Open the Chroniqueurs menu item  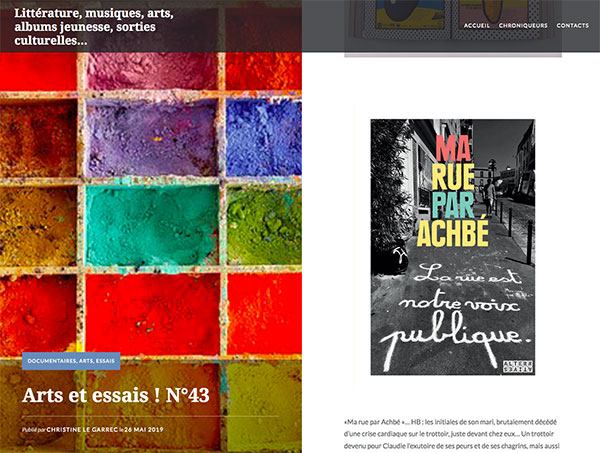(523, 26)
